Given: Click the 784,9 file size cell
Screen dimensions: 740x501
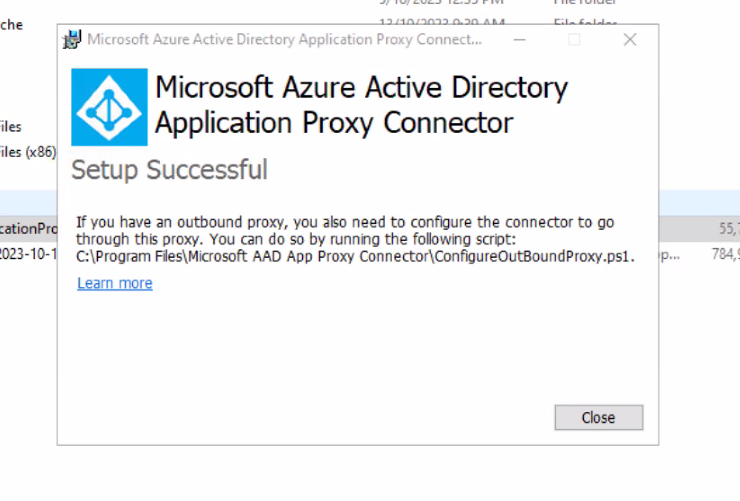Looking at the screenshot, I should 723,254.
